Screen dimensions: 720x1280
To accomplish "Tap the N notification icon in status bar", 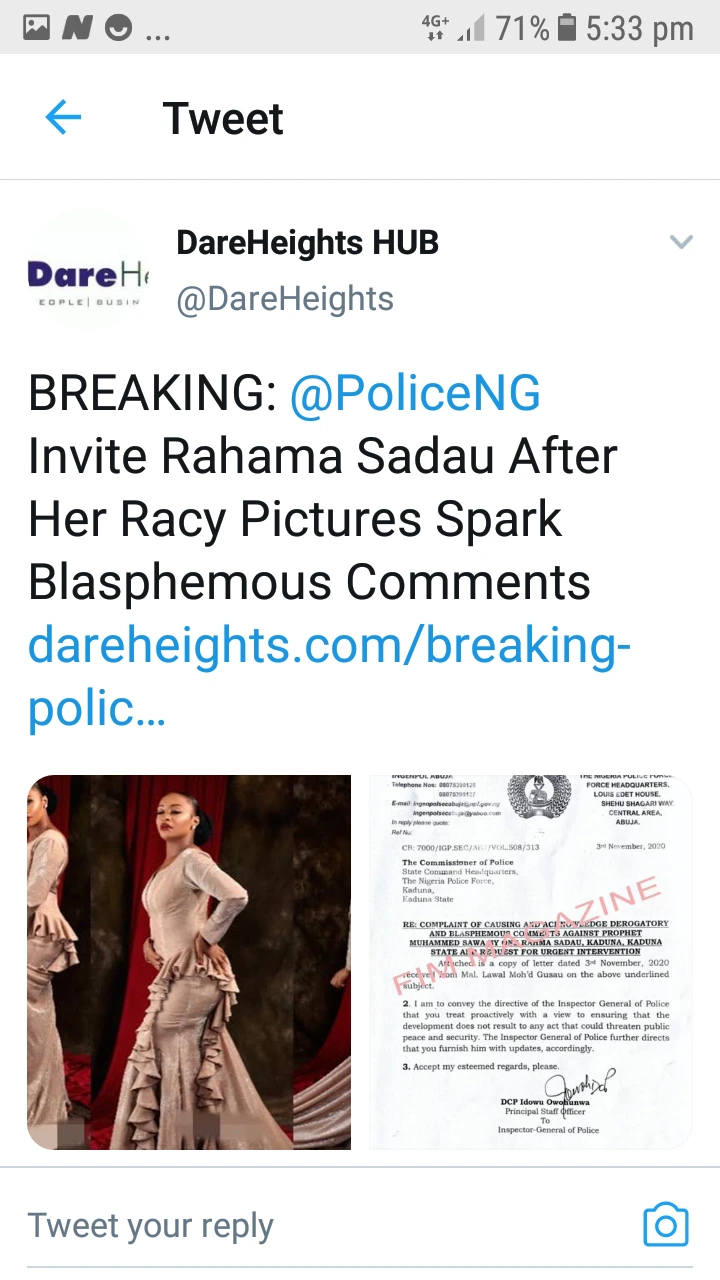I will coord(78,28).
